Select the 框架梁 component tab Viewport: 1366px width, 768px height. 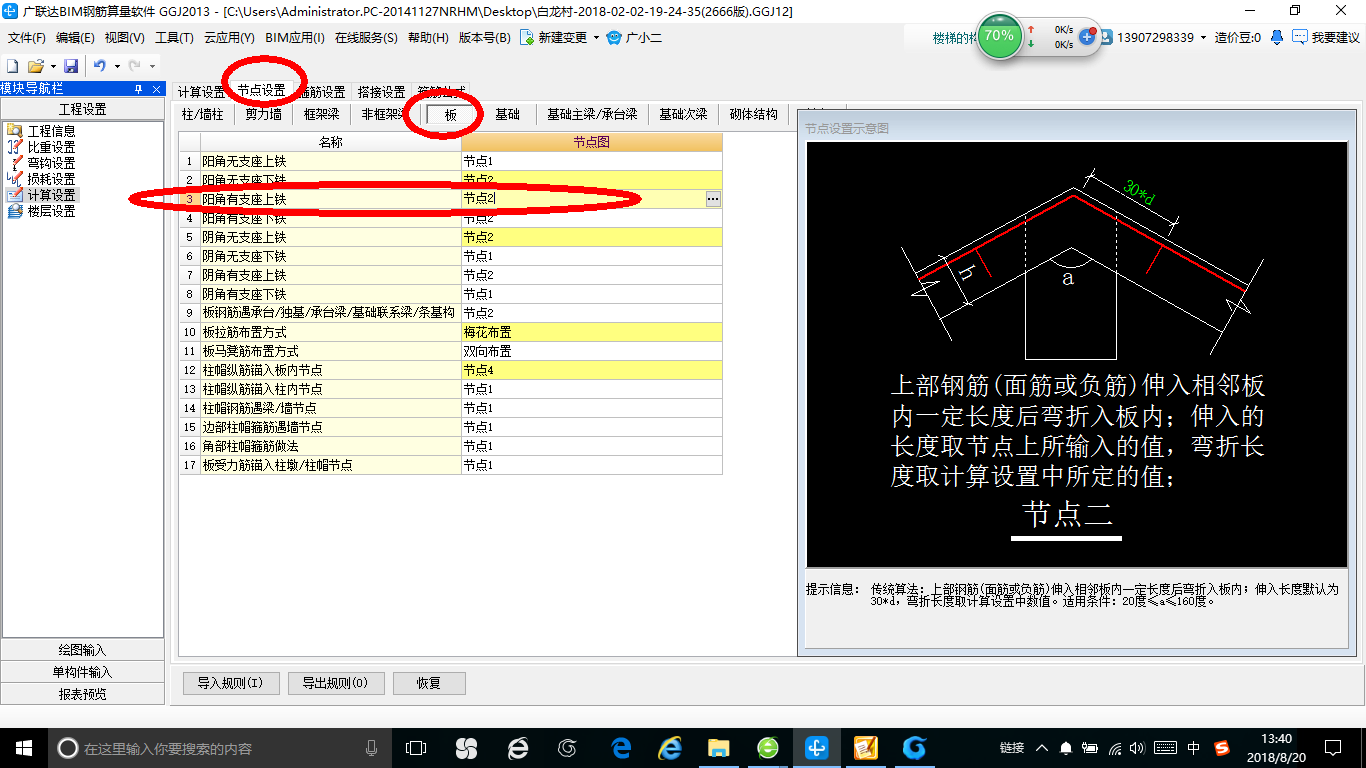click(x=321, y=114)
